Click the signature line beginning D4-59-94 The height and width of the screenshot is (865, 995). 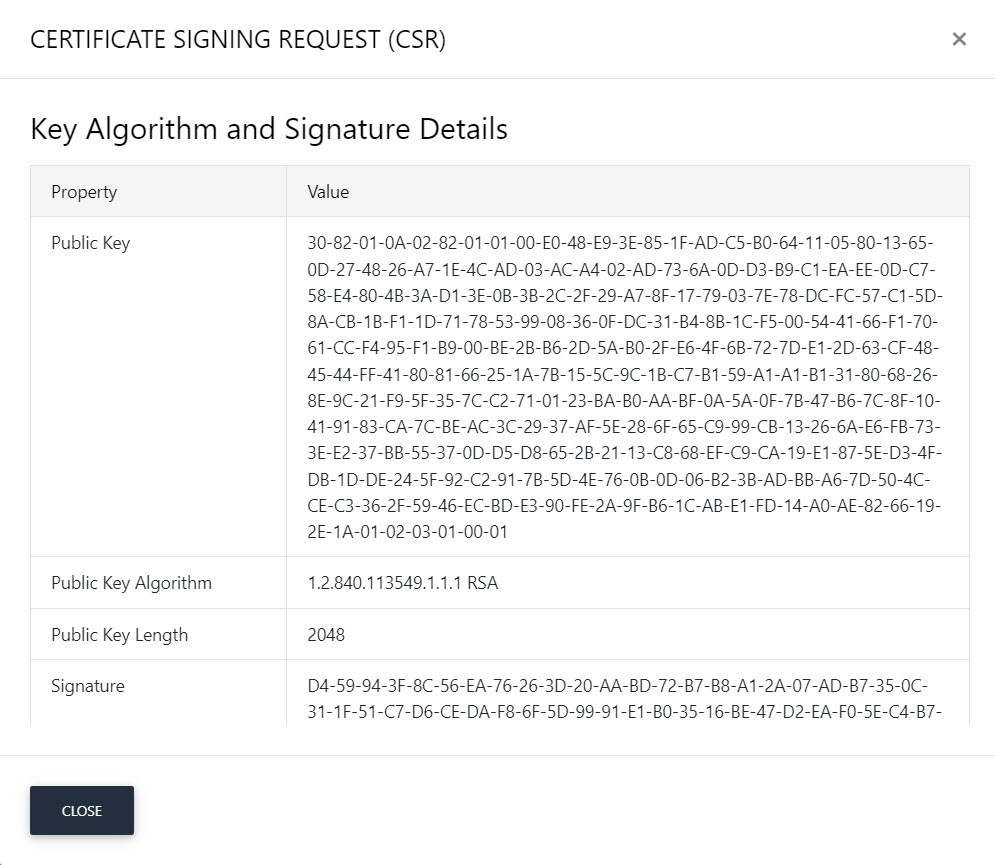[x=617, y=686]
